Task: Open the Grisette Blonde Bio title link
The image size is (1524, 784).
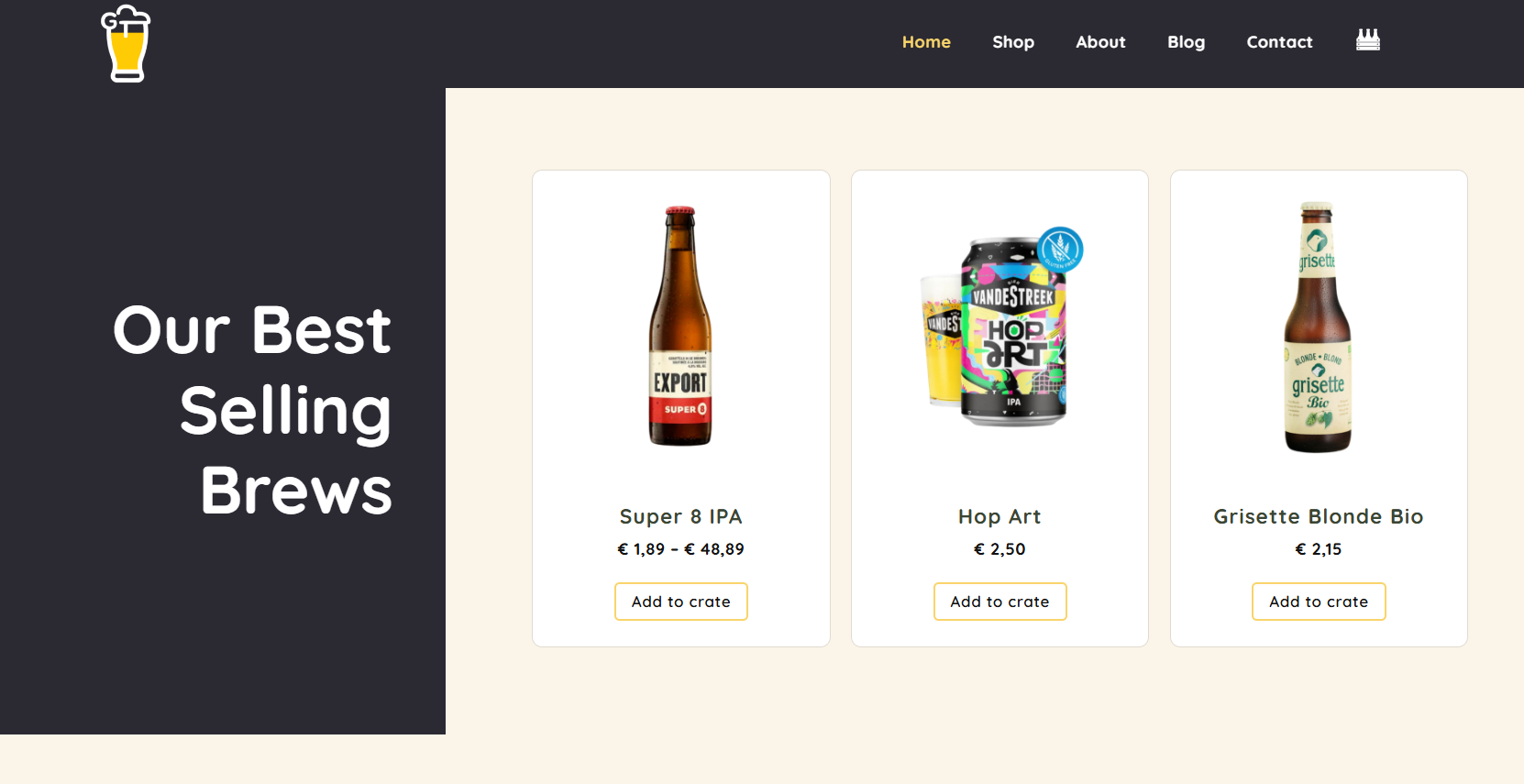Action: 1318,517
